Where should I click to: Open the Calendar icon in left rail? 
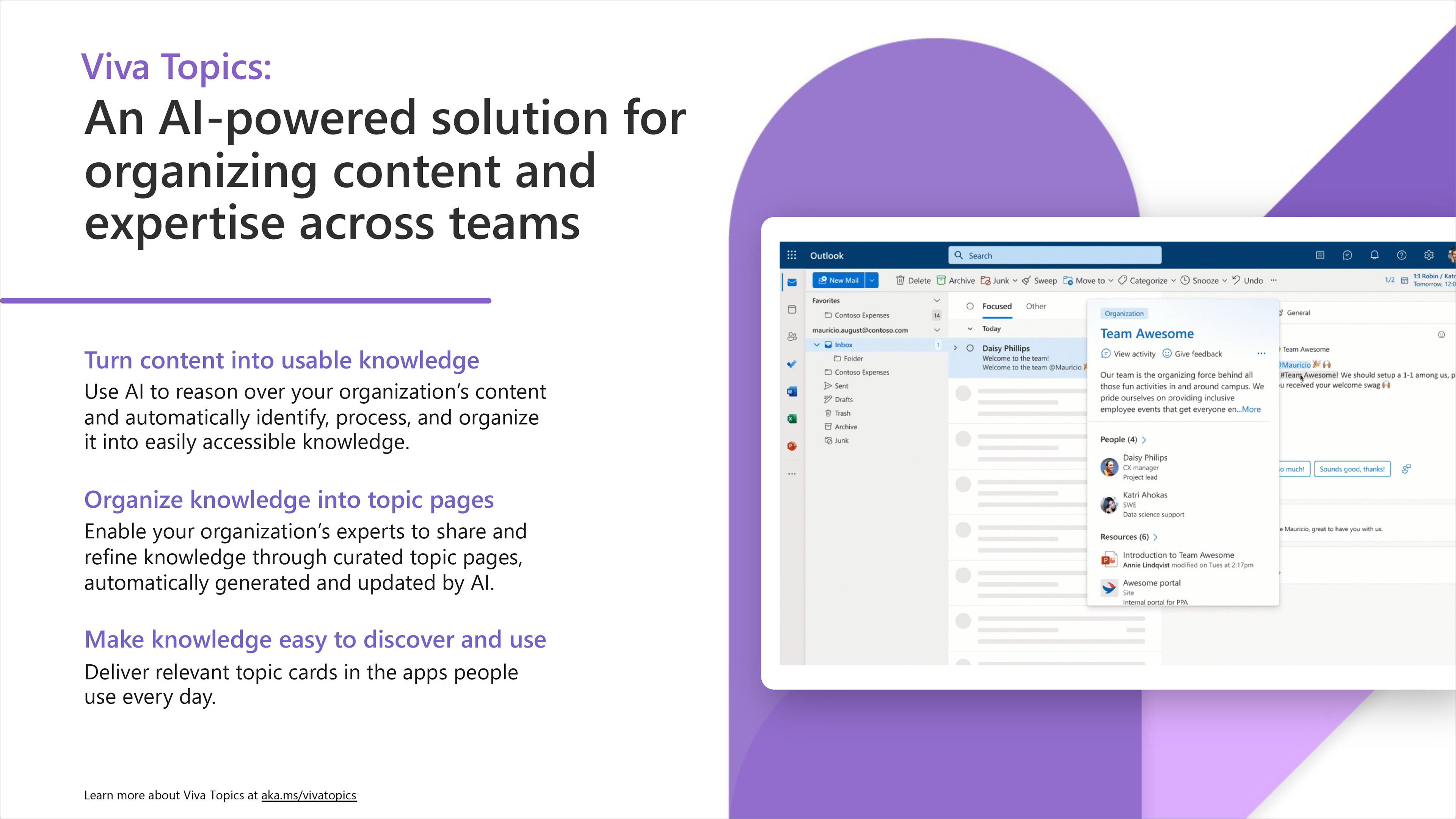click(792, 309)
